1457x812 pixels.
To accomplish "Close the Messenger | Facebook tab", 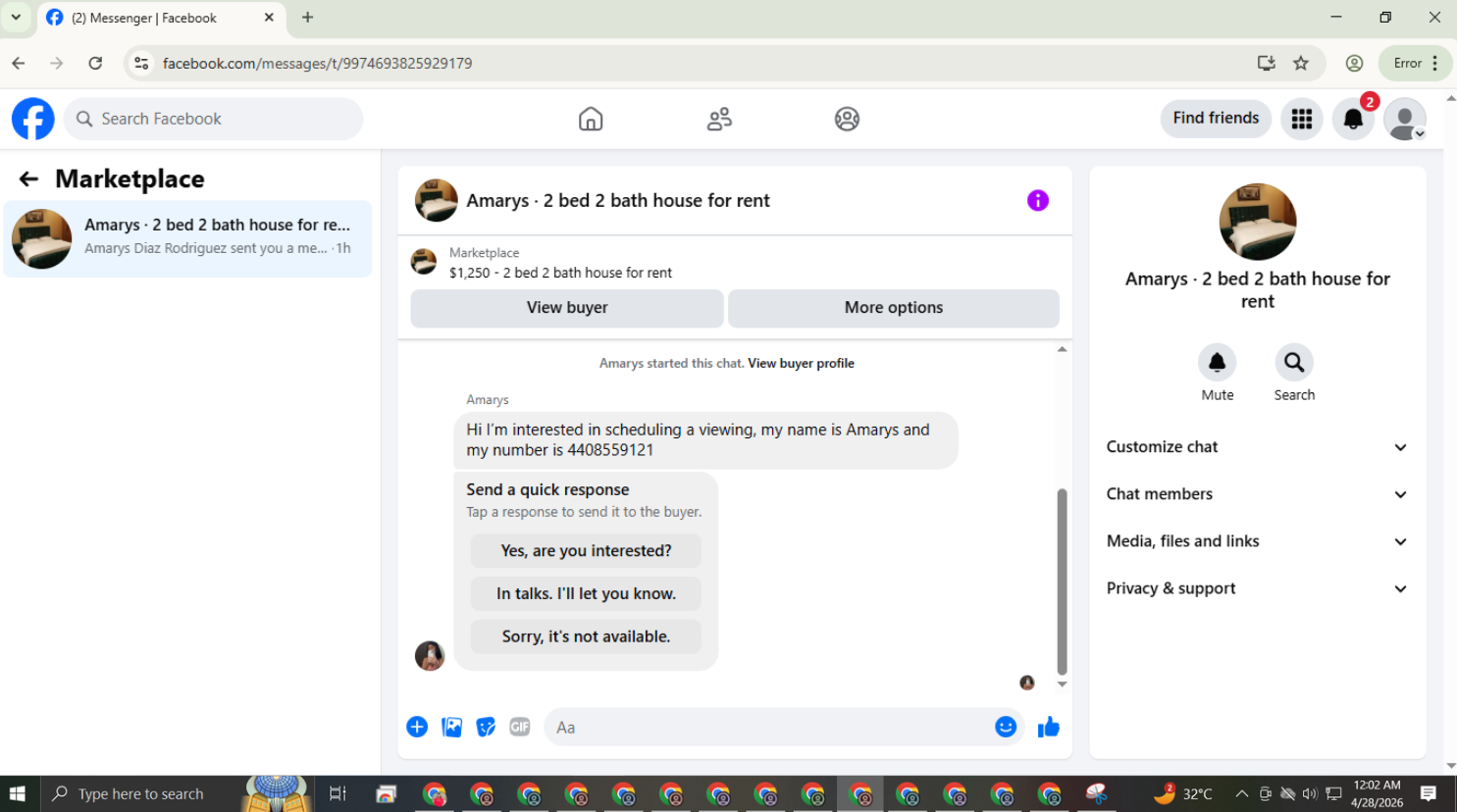I will [x=269, y=18].
